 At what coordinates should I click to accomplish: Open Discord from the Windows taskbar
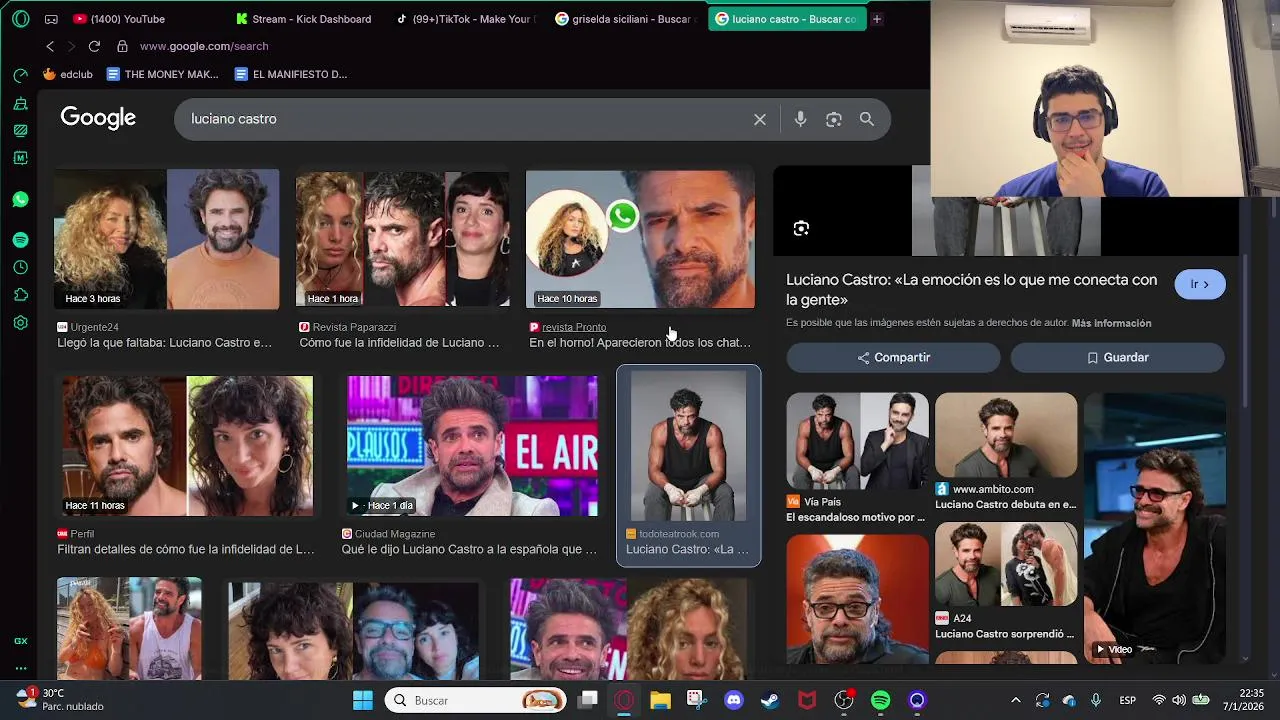coord(733,700)
